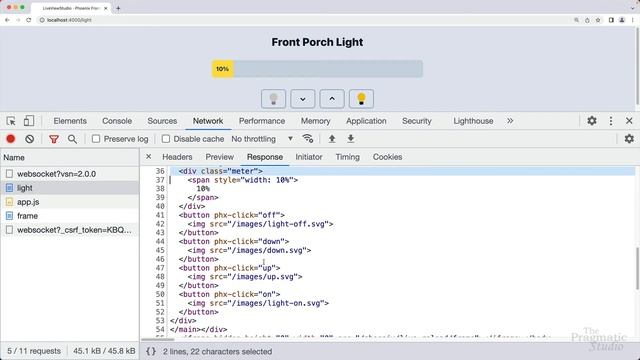Turn the porch light fully on
640x360 pixels.
[x=361, y=99]
